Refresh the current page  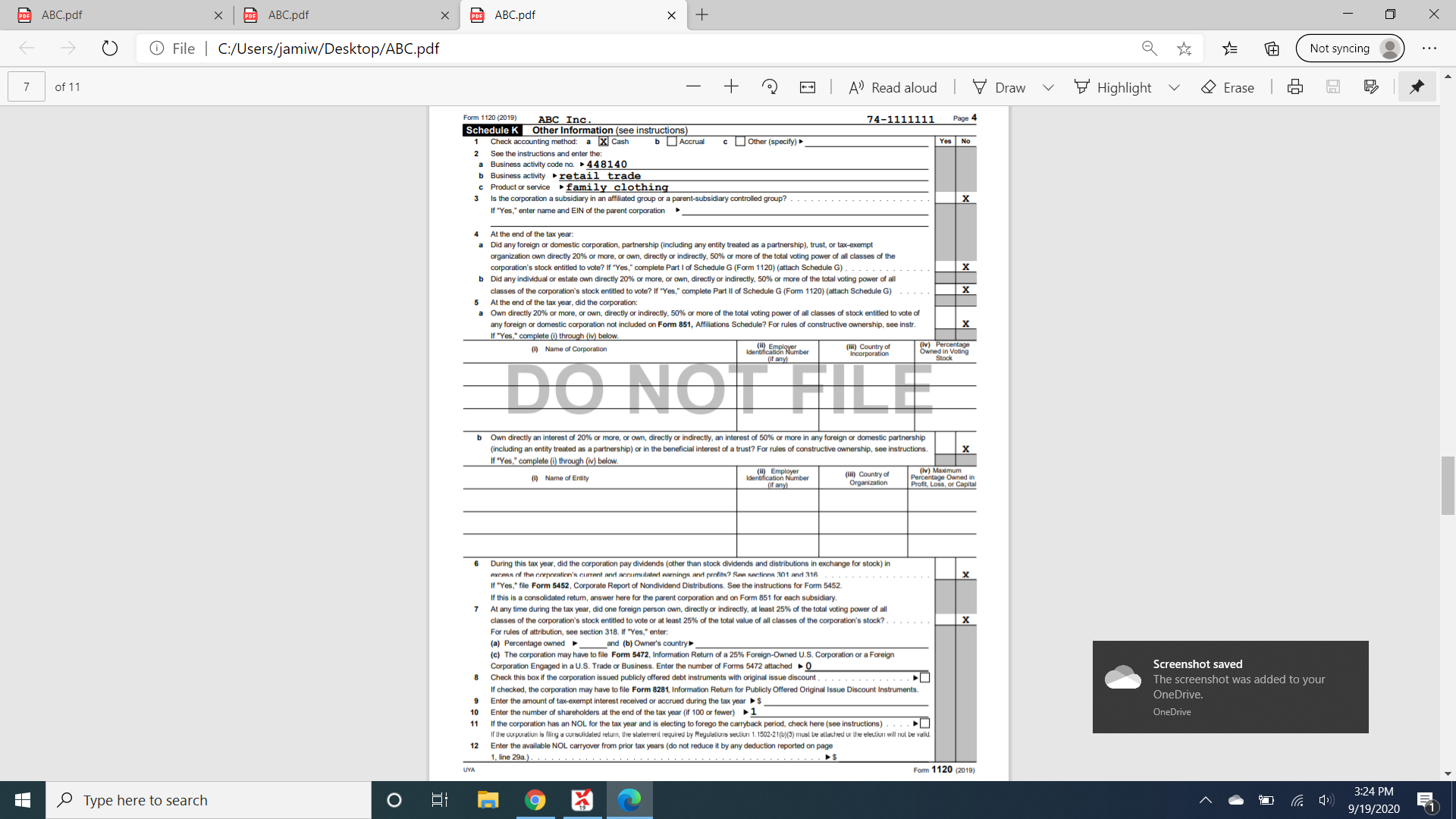click(110, 48)
